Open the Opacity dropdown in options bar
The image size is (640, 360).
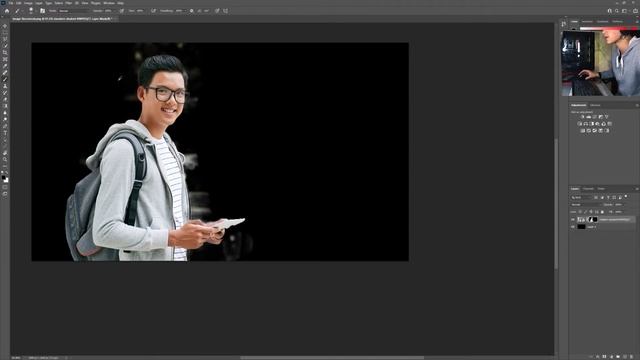click(115, 11)
